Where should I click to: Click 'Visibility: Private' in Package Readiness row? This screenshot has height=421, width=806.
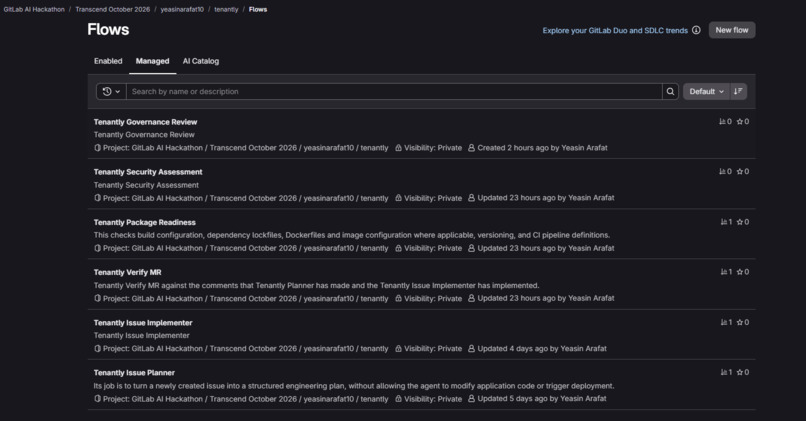pos(433,248)
